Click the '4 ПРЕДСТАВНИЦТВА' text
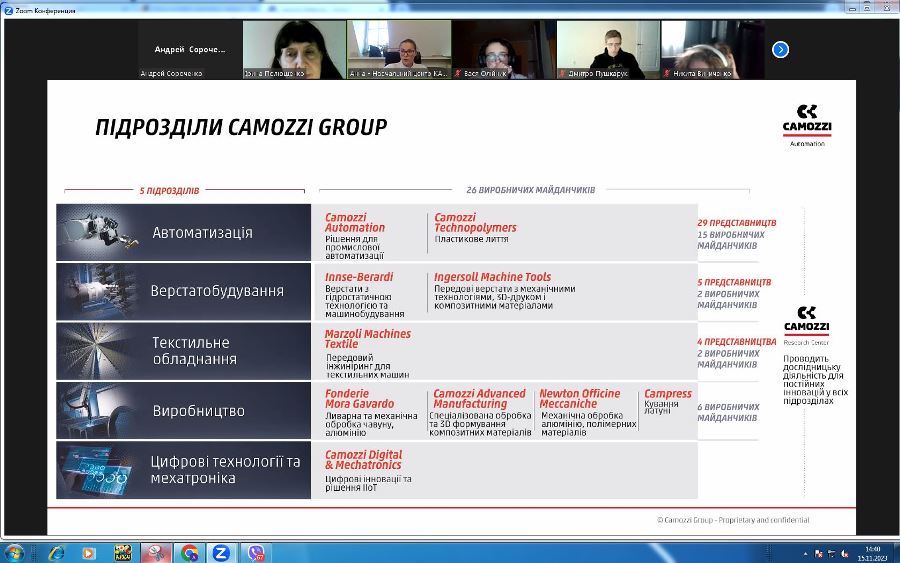 coord(736,341)
